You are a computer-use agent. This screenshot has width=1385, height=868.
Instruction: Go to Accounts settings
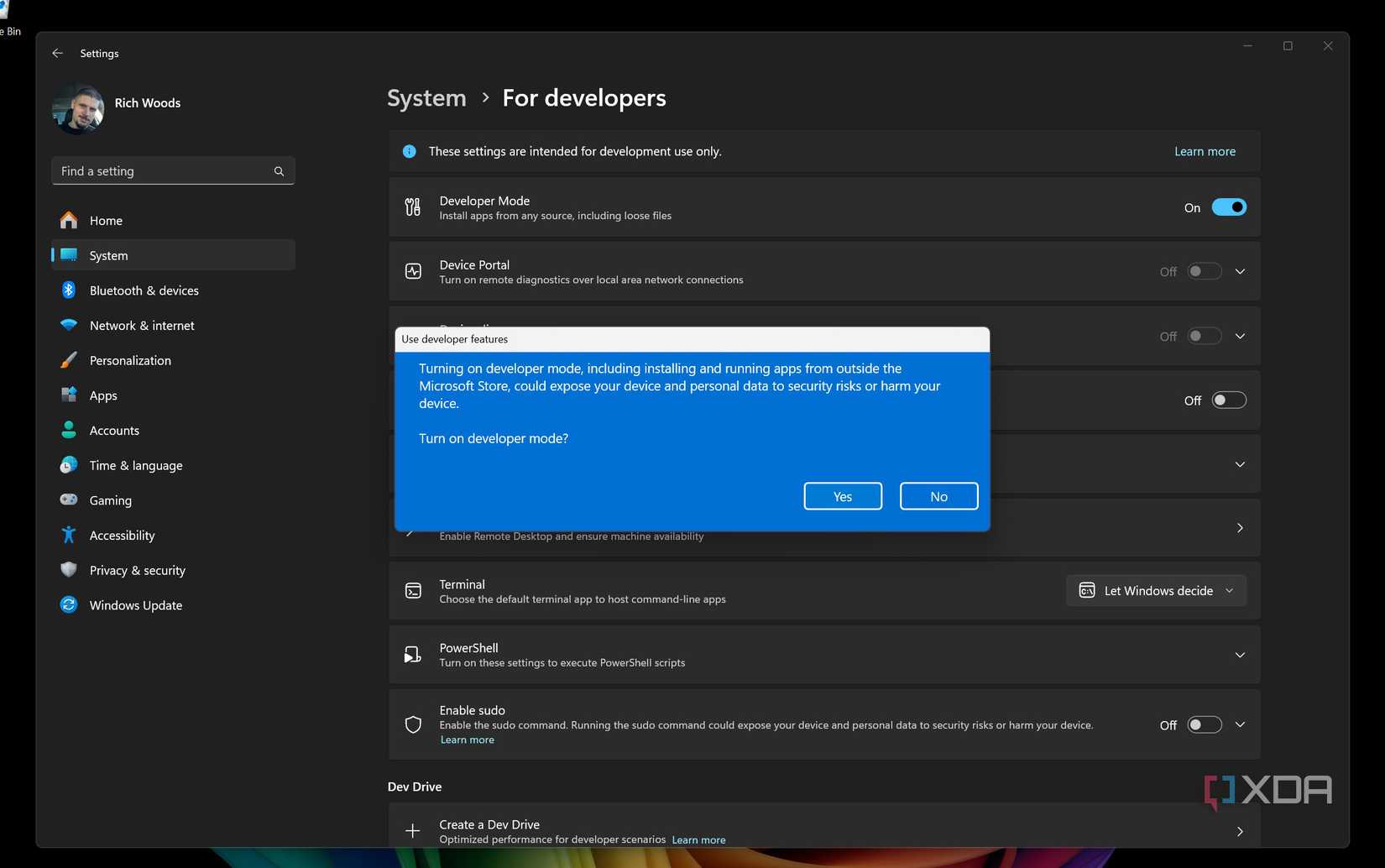(114, 430)
